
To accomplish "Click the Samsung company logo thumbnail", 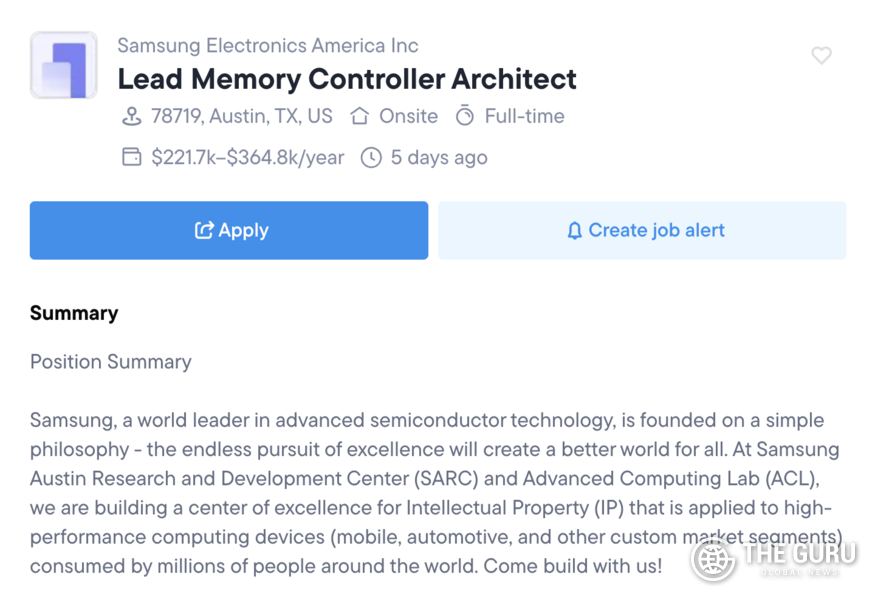I will click(64, 65).
